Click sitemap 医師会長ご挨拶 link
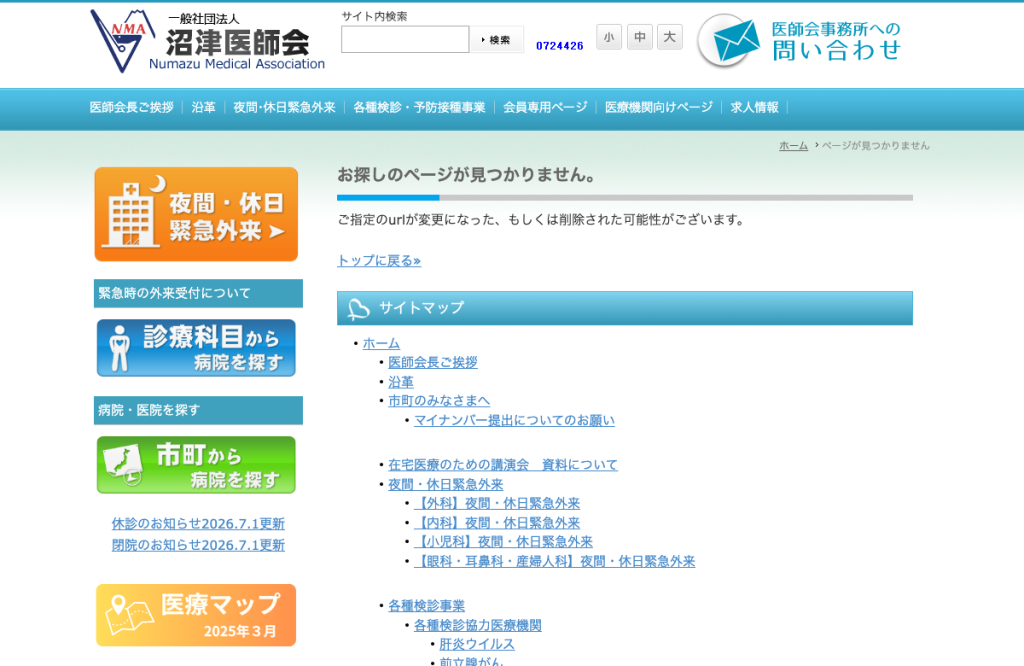1024x666 pixels. tap(433, 362)
